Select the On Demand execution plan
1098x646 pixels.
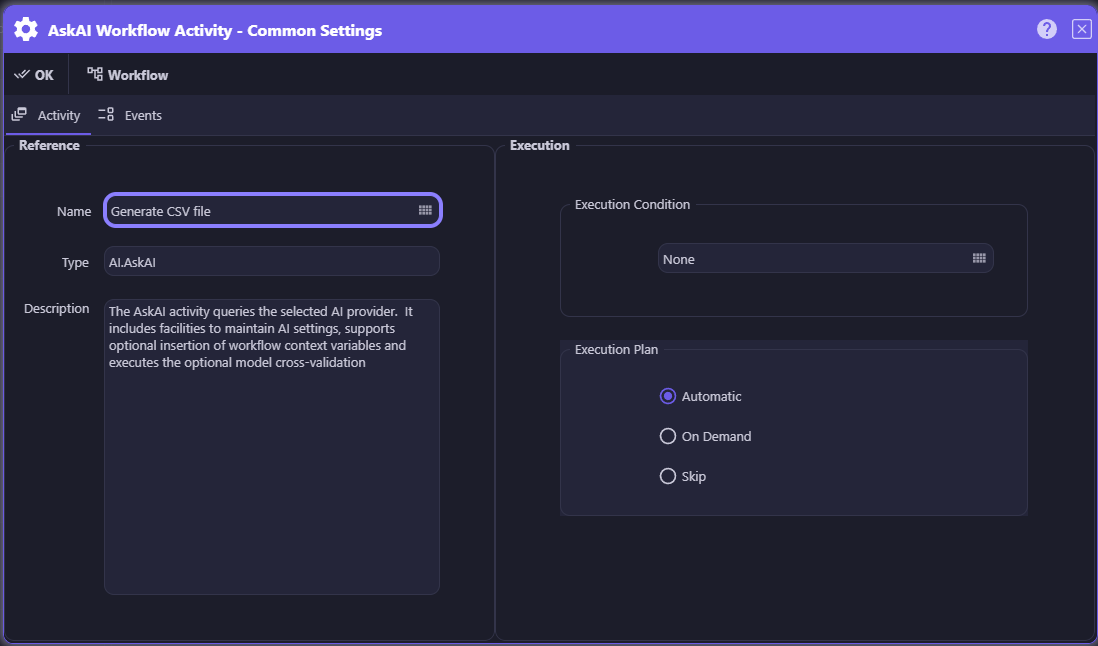pyautogui.click(x=705, y=436)
